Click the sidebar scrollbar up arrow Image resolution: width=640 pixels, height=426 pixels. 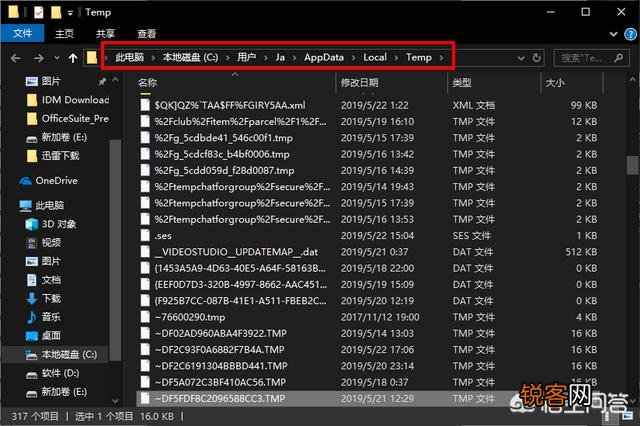[x=116, y=80]
